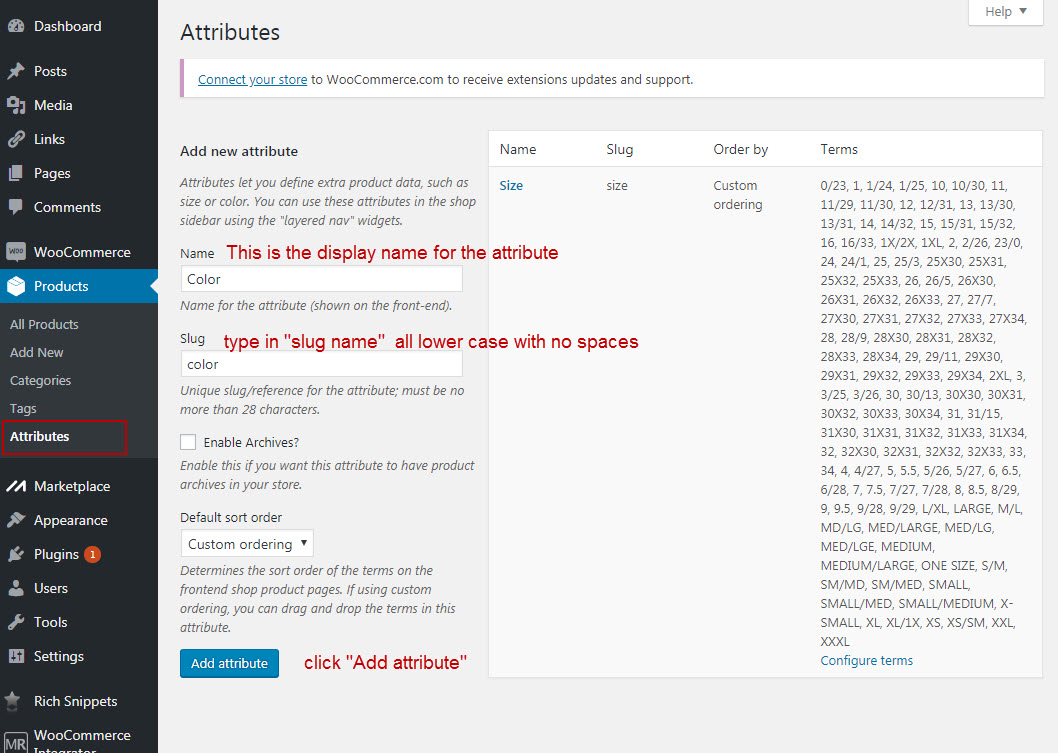Image resolution: width=1058 pixels, height=753 pixels.
Task: Click the Order by column header
Action: coord(740,149)
